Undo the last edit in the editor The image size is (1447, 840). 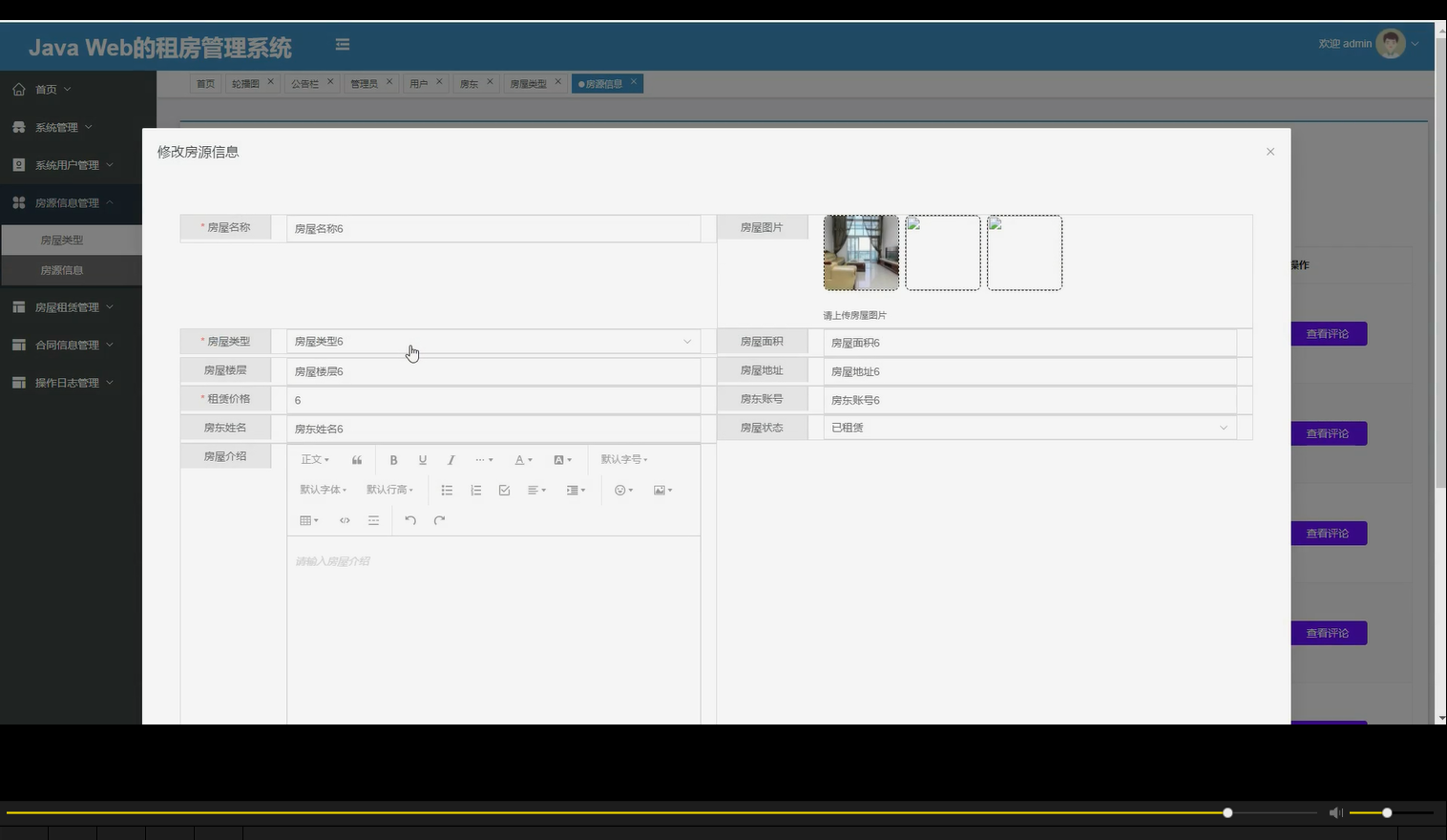410,520
